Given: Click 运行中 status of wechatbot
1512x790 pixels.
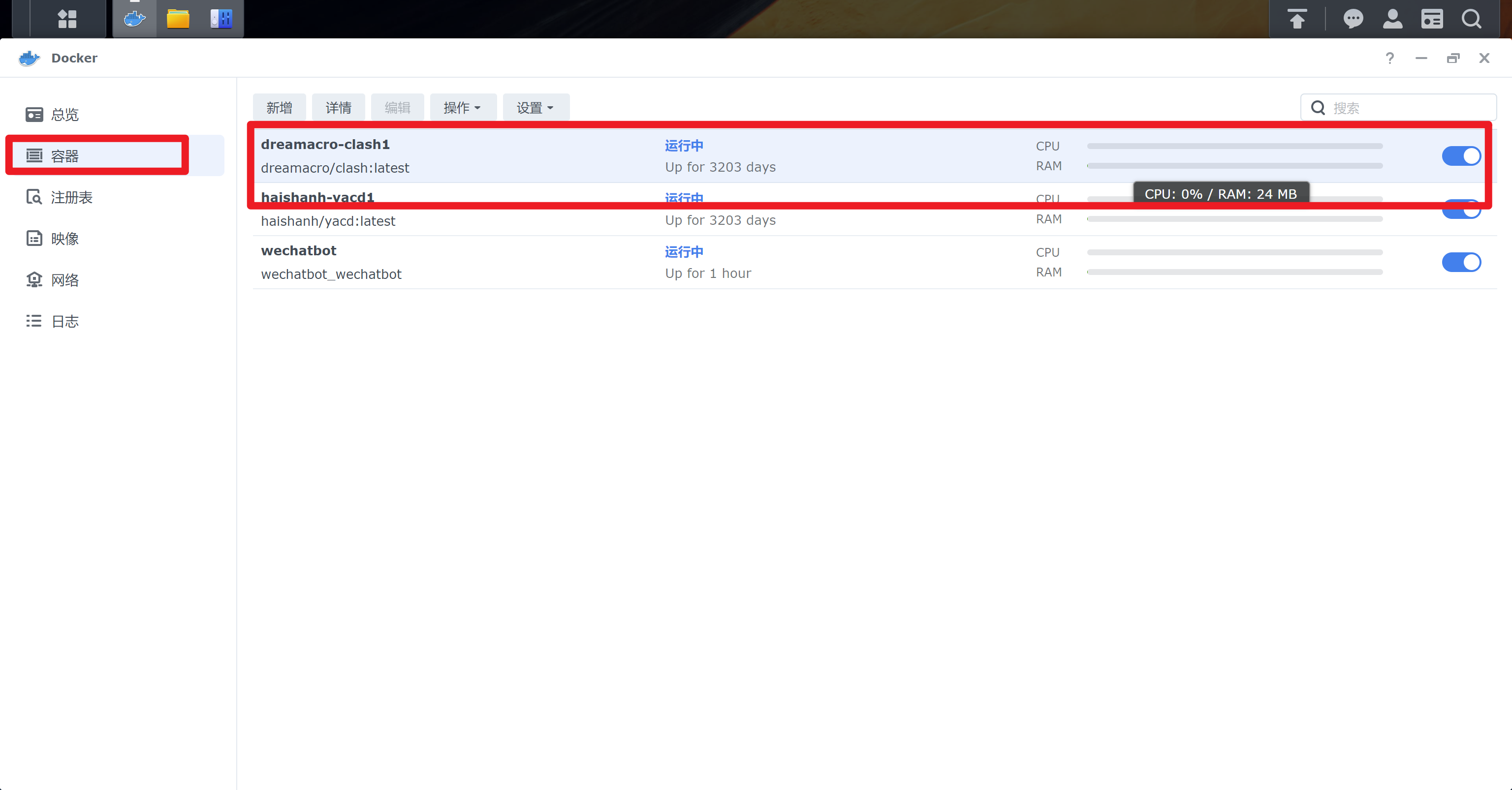Looking at the screenshot, I should 684,251.
